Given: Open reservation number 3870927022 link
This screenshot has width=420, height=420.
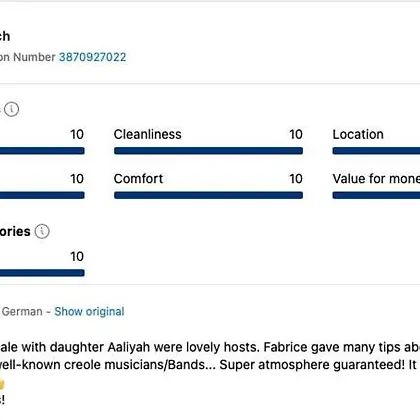Looking at the screenshot, I should click(x=93, y=57).
